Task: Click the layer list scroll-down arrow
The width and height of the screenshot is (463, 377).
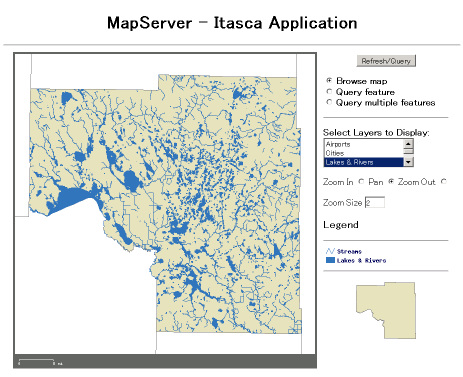Action: 408,162
